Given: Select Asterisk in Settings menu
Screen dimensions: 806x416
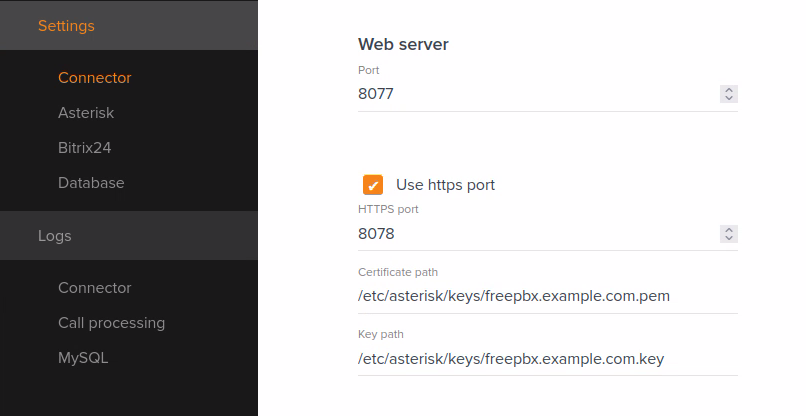Looking at the screenshot, I should [x=86, y=113].
